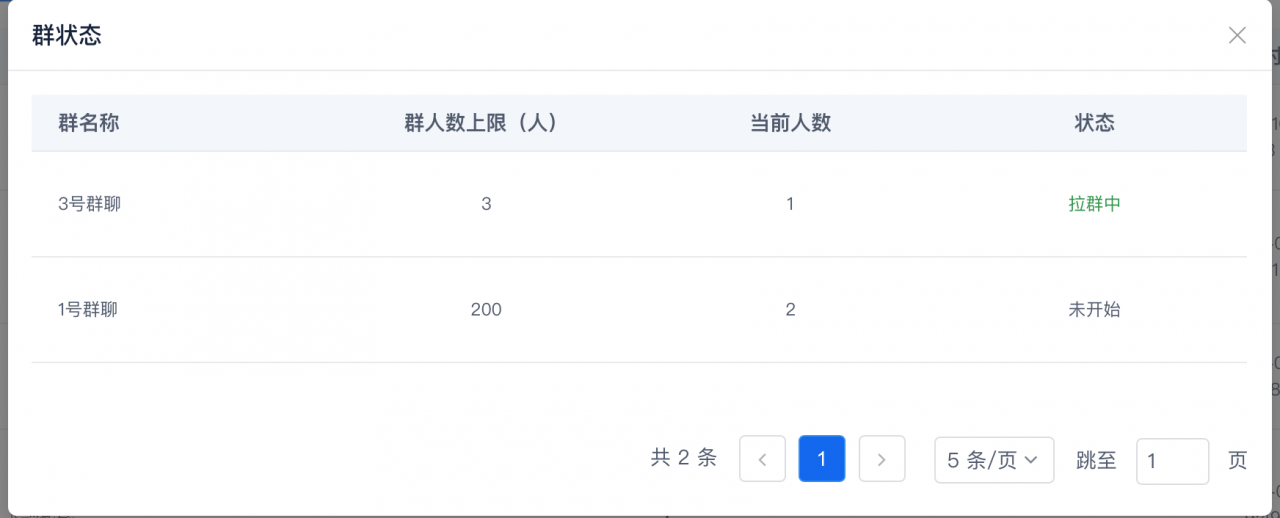Select page 1 in pagination
Image resolution: width=1280 pixels, height=518 pixels.
(822, 460)
